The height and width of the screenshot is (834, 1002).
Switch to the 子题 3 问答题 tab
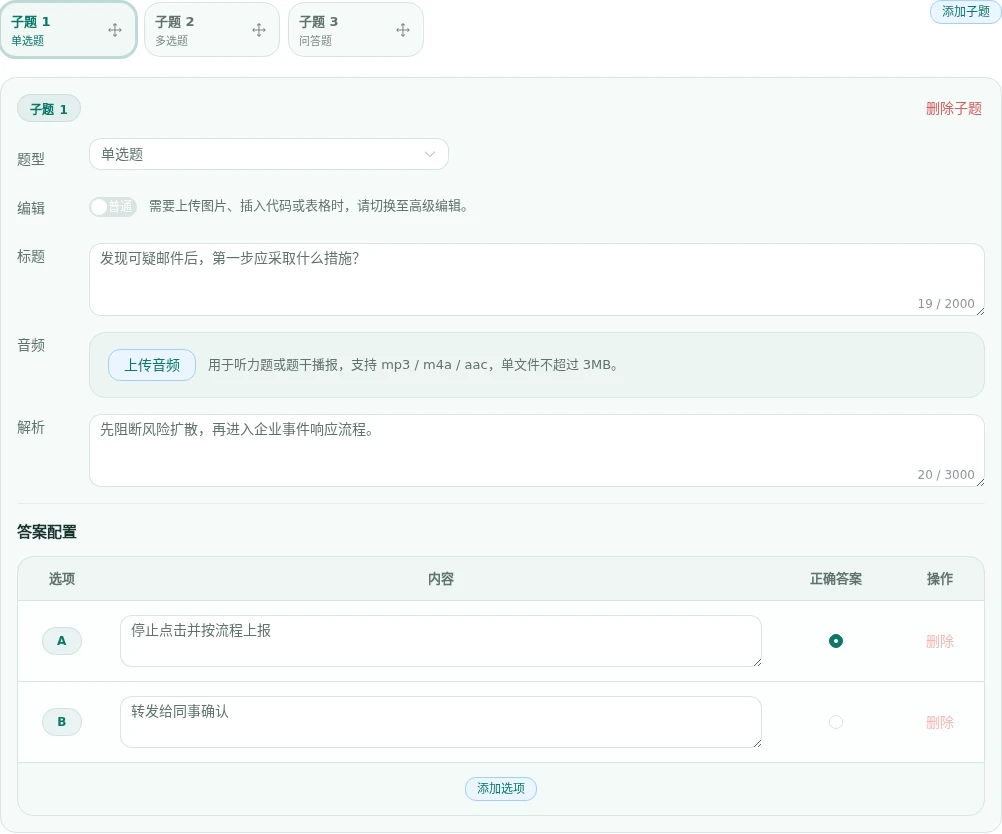click(x=356, y=30)
